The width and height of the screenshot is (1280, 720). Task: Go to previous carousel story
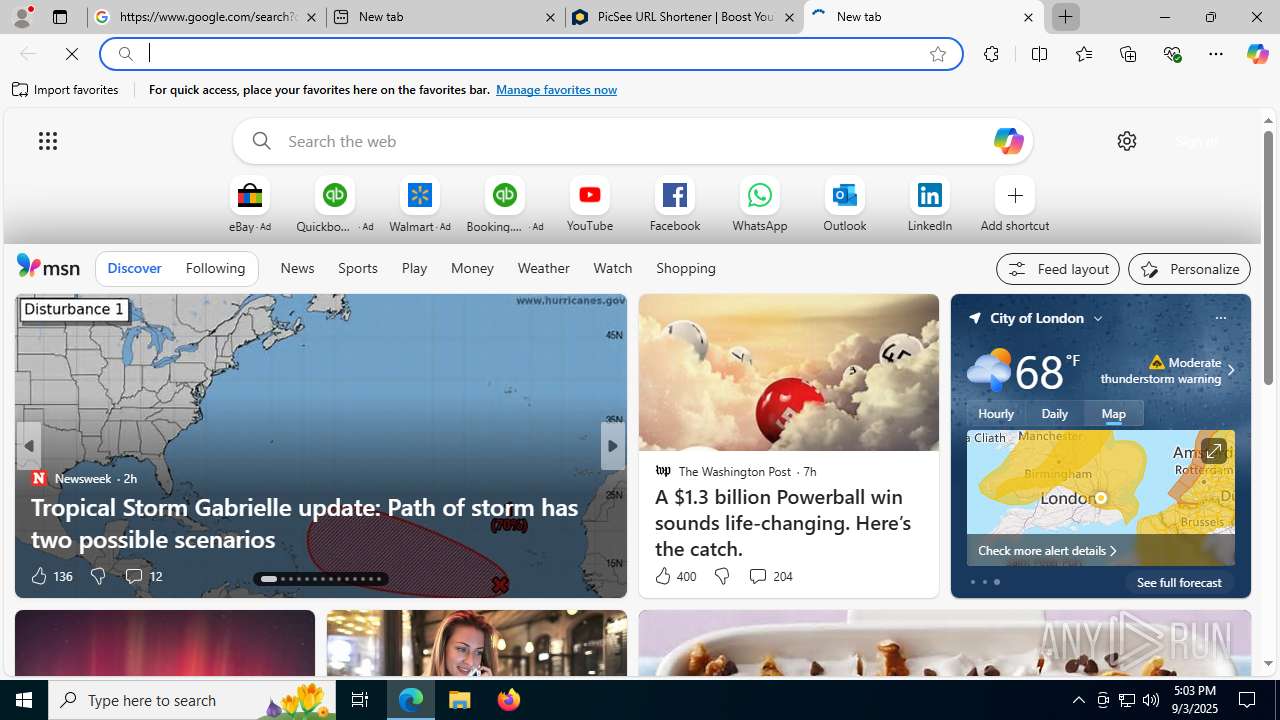pos(29,446)
